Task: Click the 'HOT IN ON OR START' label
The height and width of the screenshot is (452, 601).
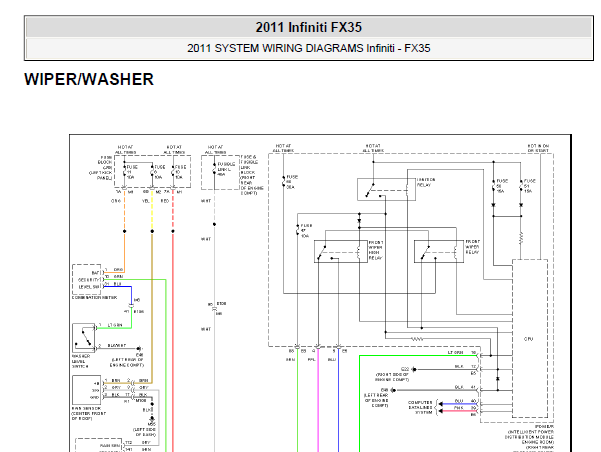Action: click(x=539, y=148)
